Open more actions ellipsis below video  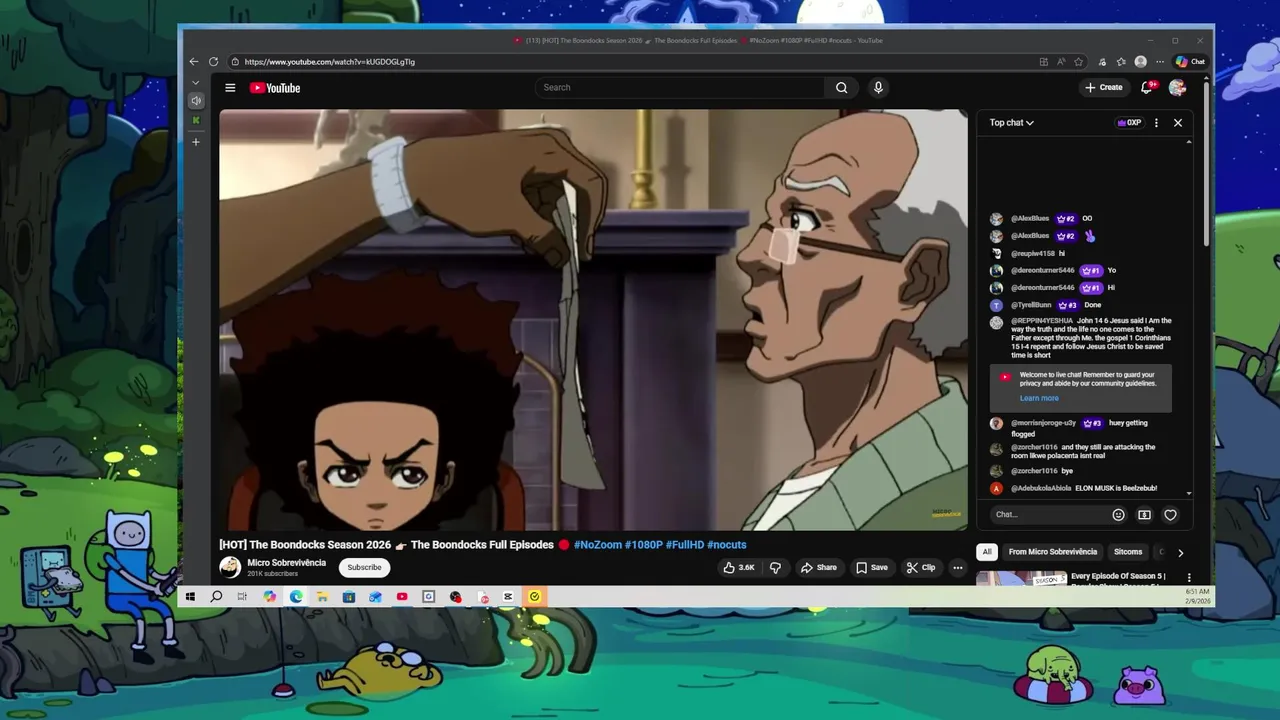tap(957, 568)
